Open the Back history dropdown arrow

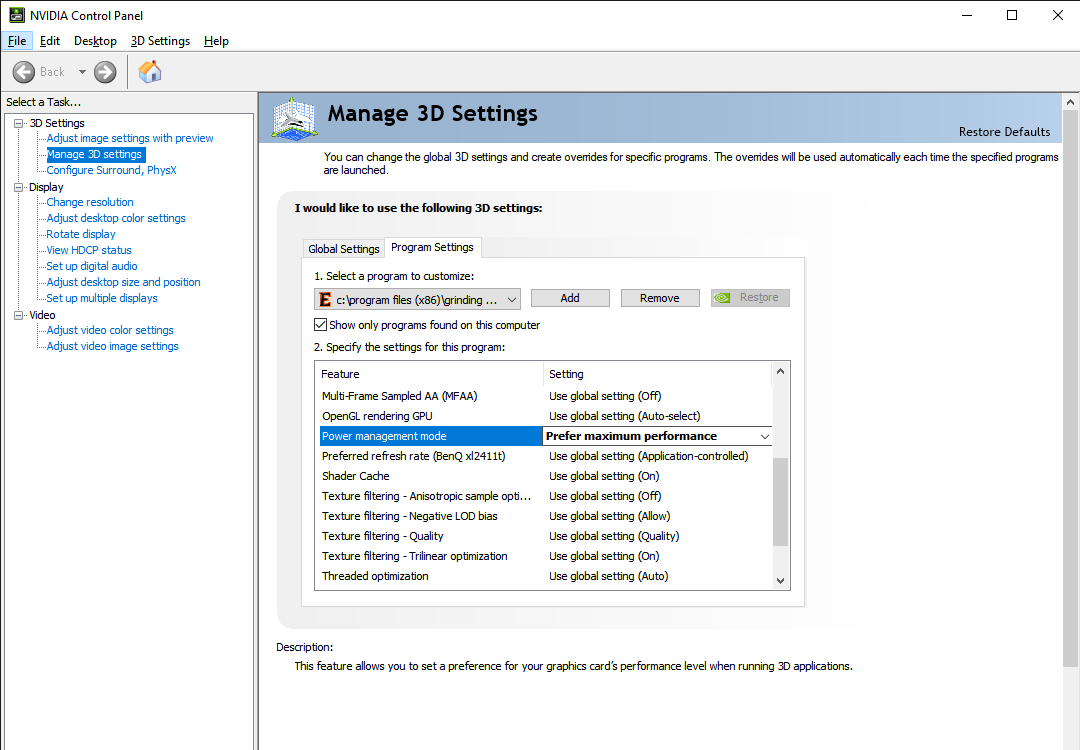(x=82, y=72)
